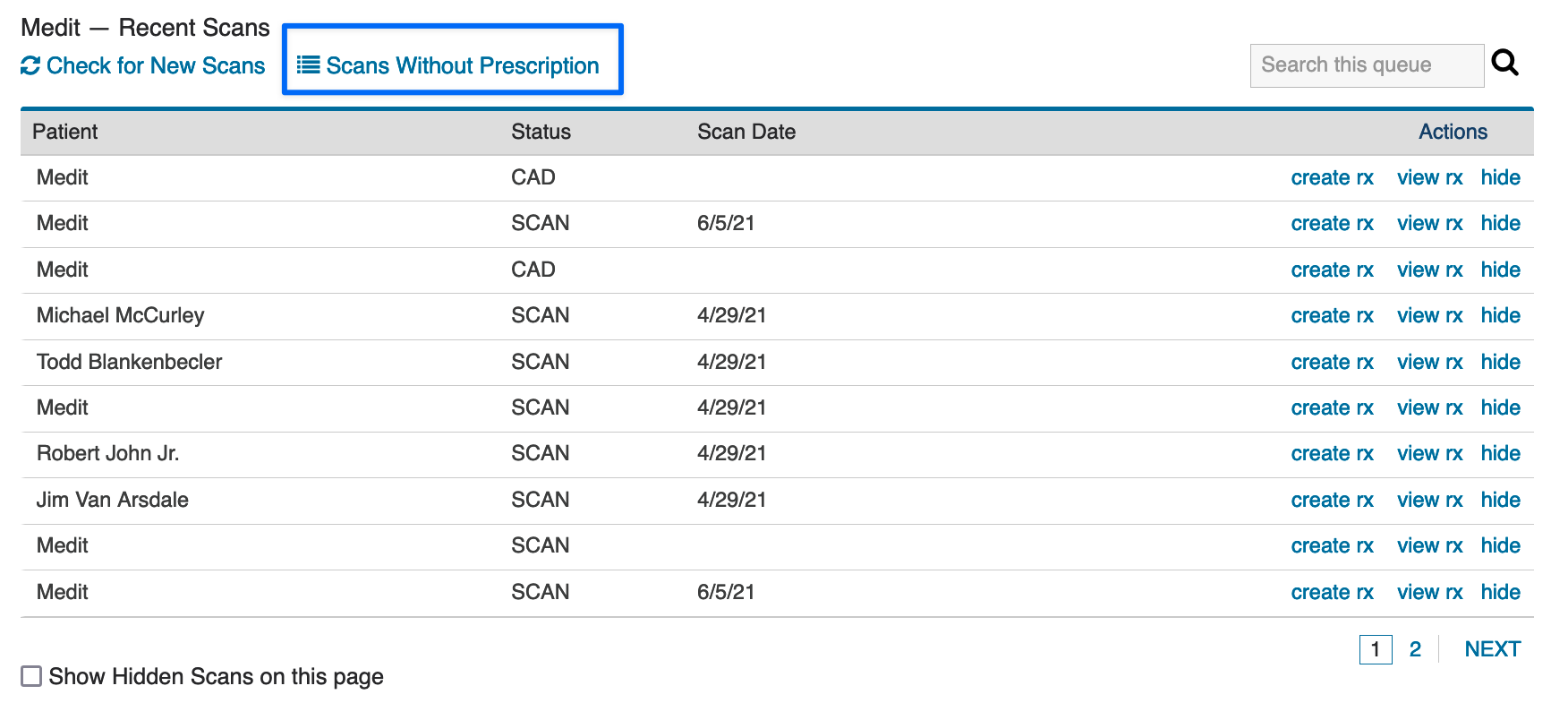1568x720 pixels.
Task: Hide the undated Medit SCAN row
Action: [x=1500, y=545]
